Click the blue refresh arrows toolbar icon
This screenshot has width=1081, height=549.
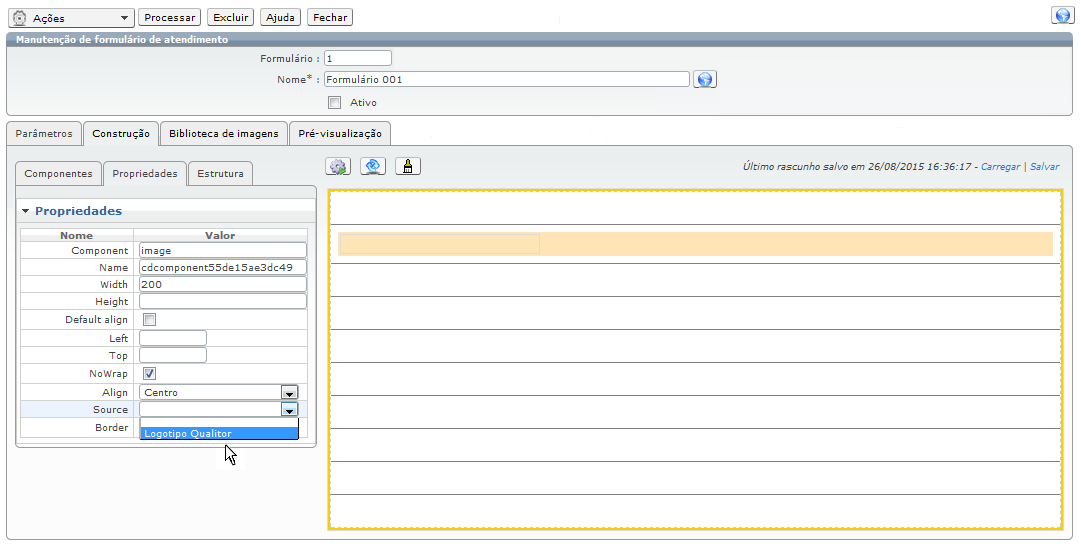373,166
